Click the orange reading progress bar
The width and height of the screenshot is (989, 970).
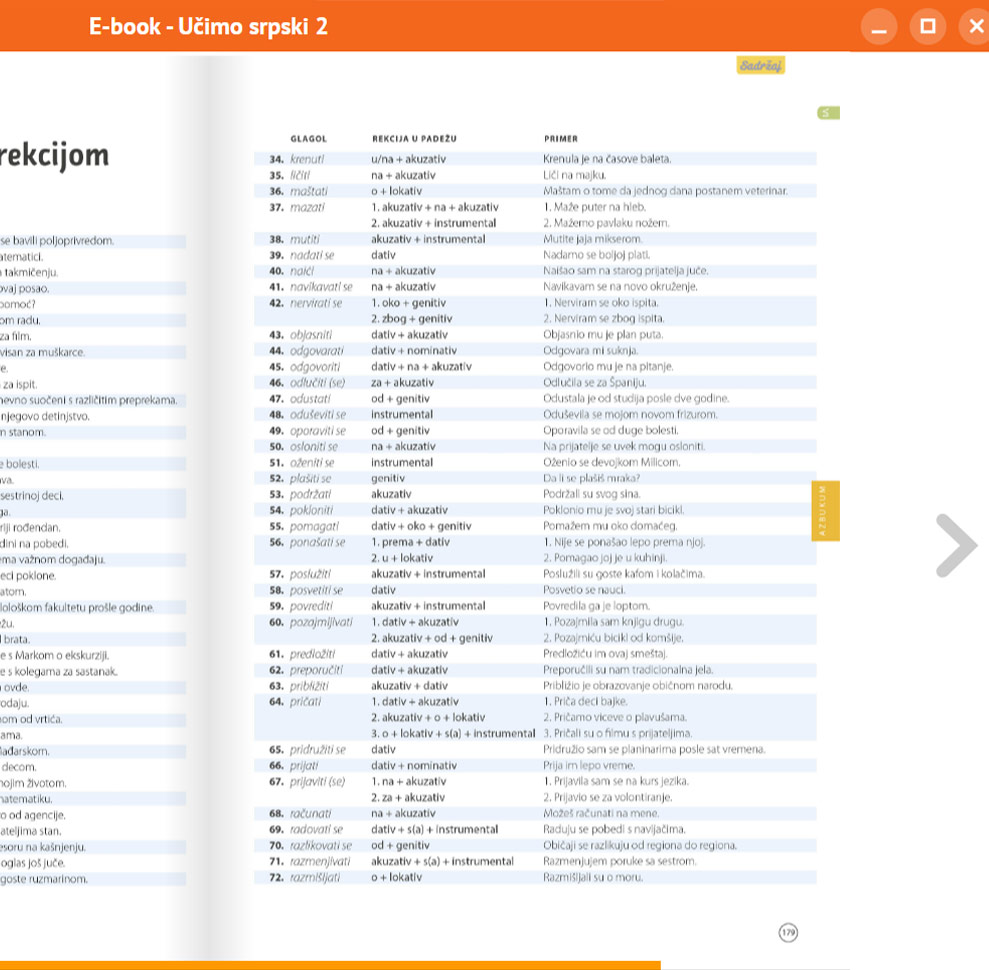pyautogui.click(x=330, y=965)
